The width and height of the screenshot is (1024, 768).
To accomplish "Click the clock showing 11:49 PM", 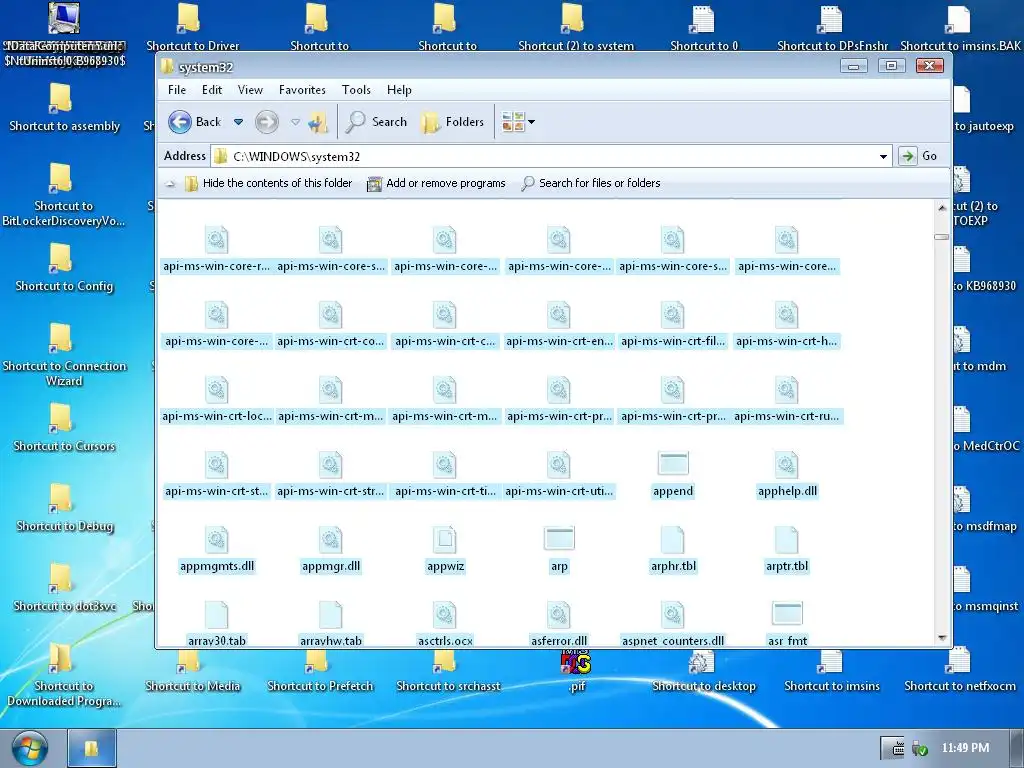I will tap(965, 748).
